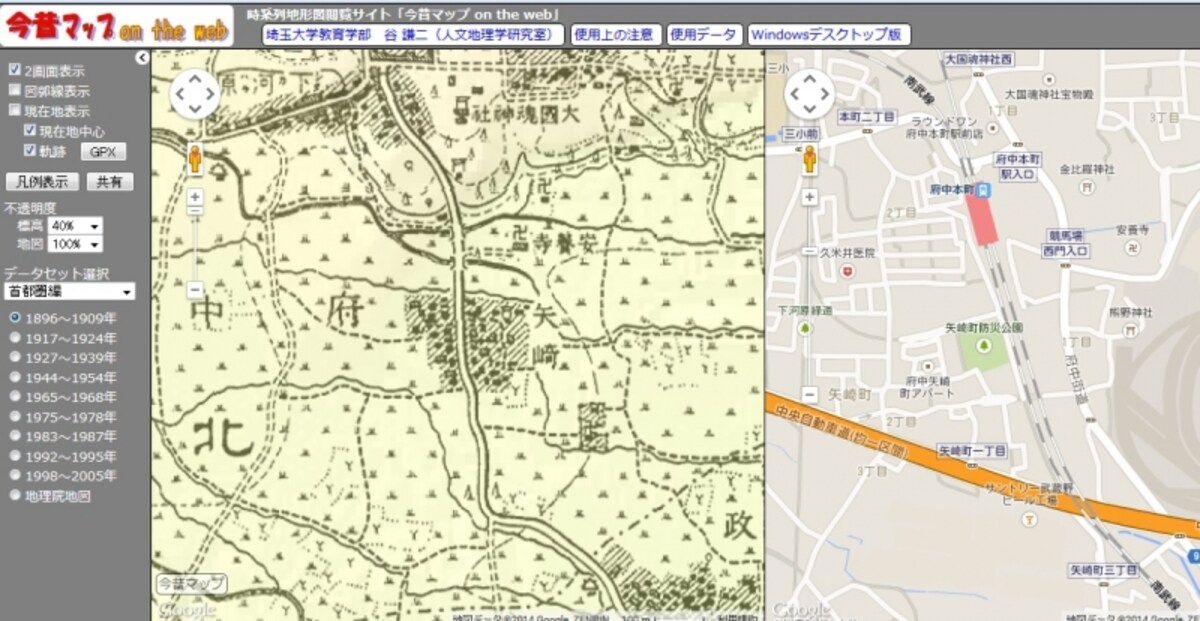The height and width of the screenshot is (621, 1200).
Task: Zoom in on the modern map
Action: 810,197
